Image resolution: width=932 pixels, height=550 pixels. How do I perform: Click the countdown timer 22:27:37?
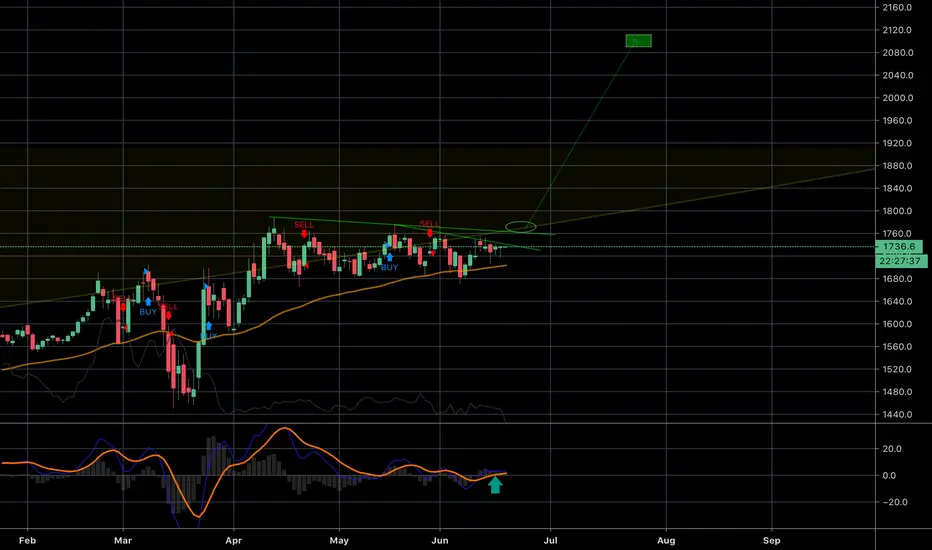pos(900,261)
